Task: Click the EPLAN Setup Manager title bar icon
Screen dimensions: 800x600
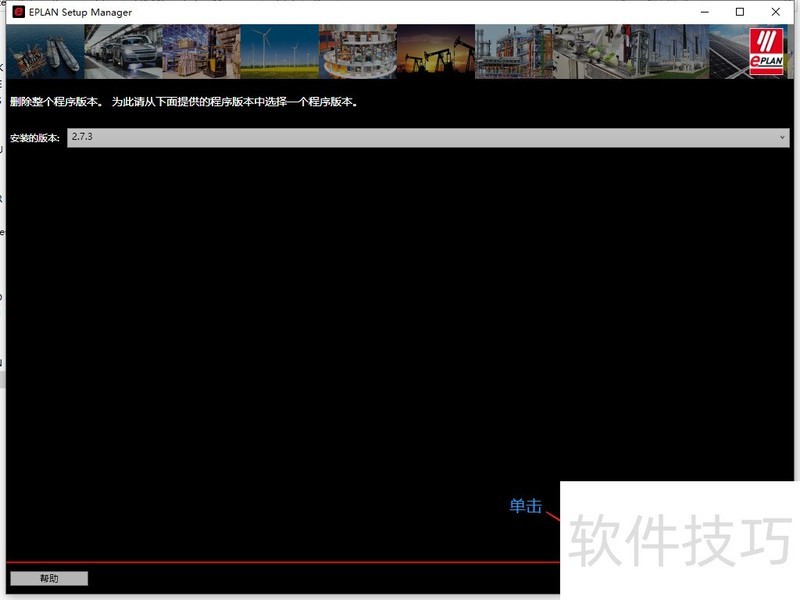Action: 18,12
